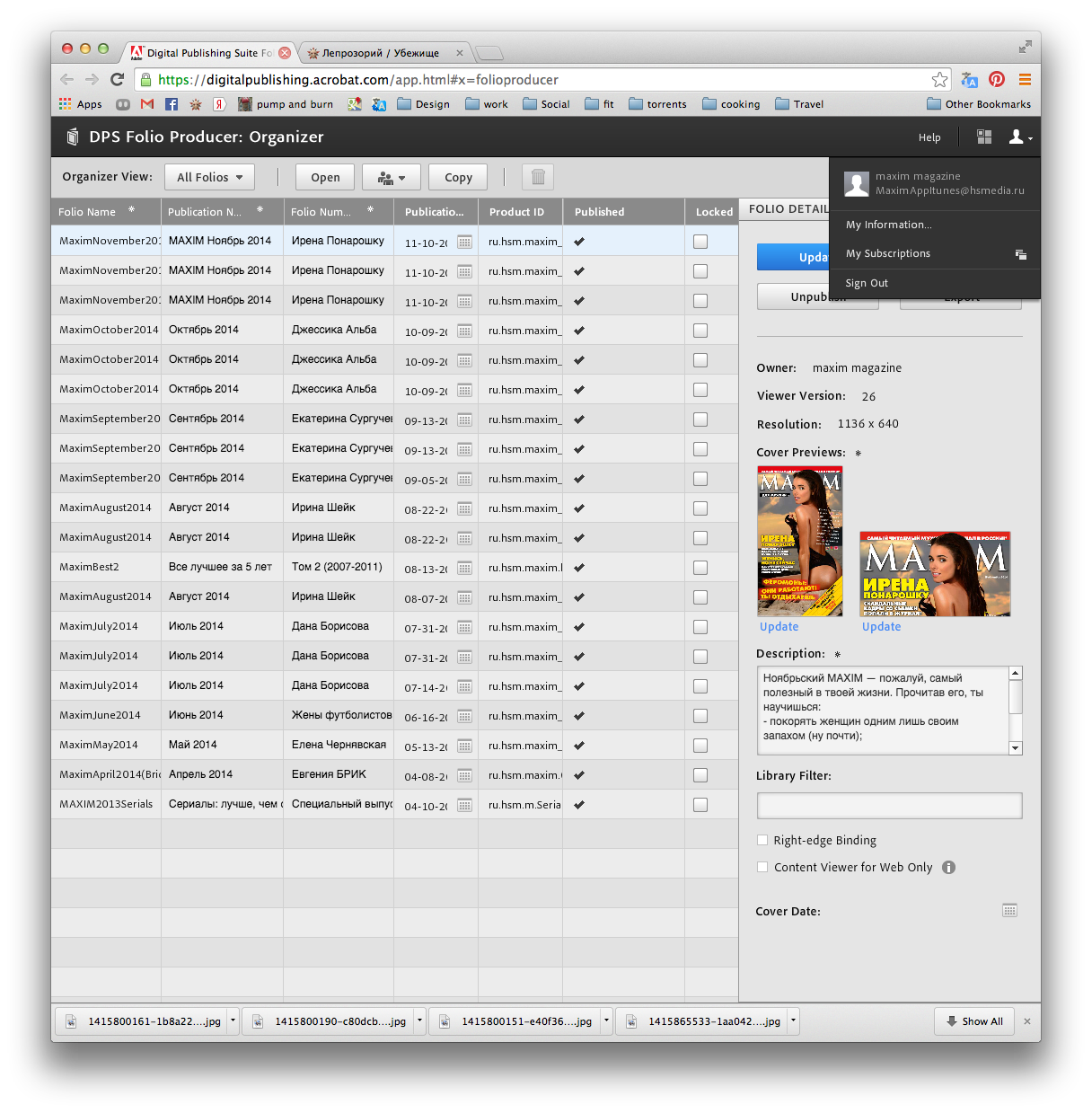The width and height of the screenshot is (1092, 1113).
Task: Click the Pinterest extension icon
Action: click(997, 79)
